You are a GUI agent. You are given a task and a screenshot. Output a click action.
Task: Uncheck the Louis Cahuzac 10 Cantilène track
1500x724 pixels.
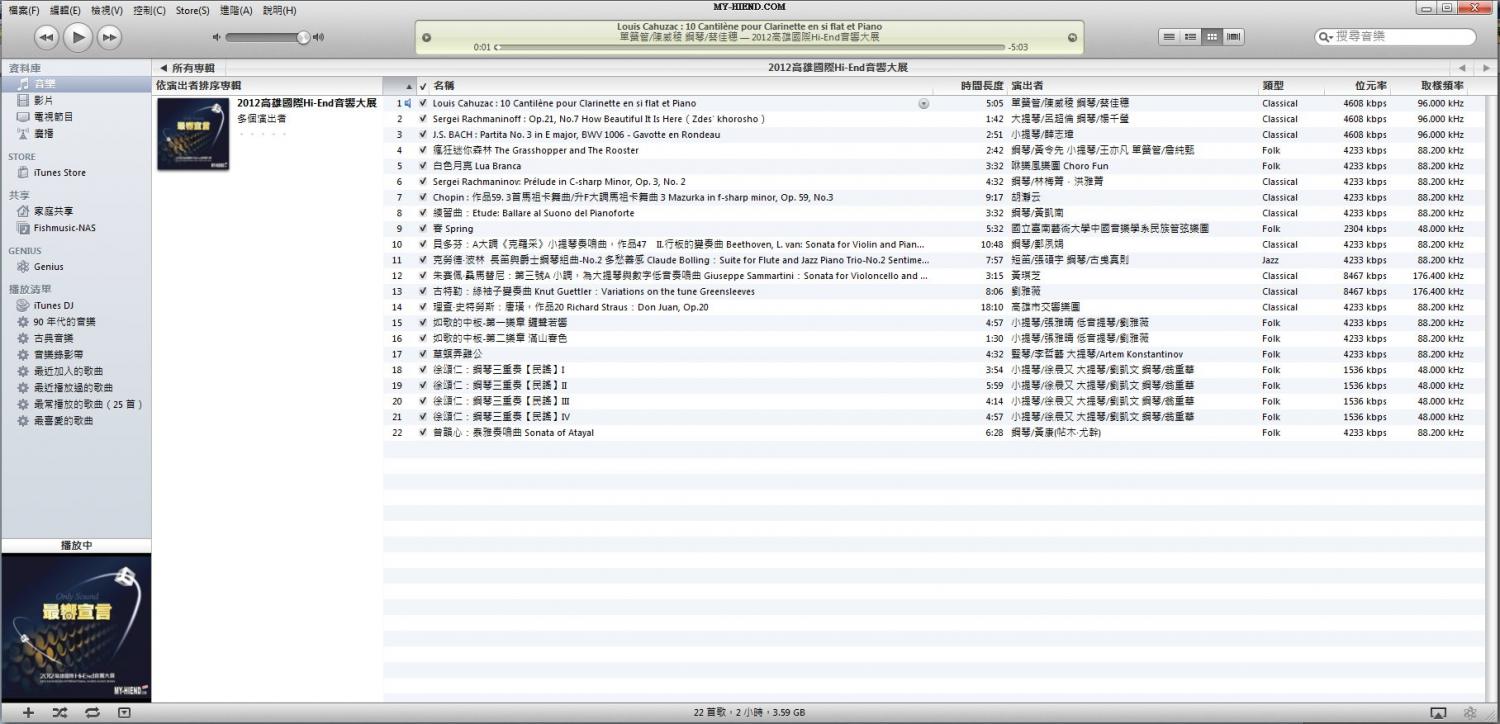click(423, 103)
